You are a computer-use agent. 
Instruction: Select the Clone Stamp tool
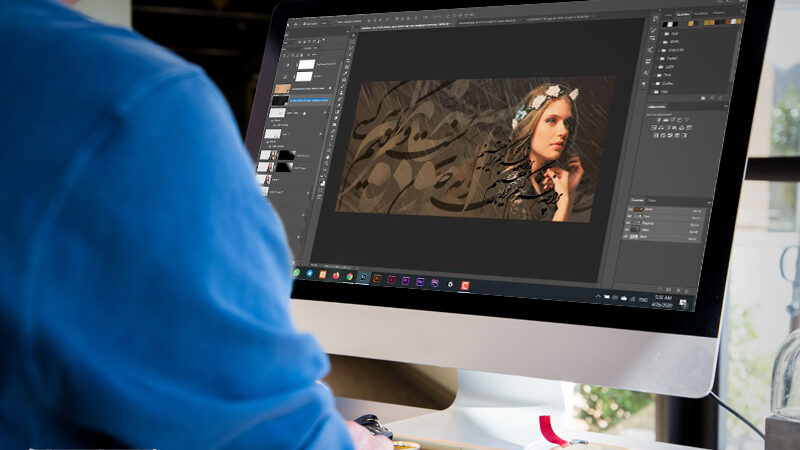341,93
